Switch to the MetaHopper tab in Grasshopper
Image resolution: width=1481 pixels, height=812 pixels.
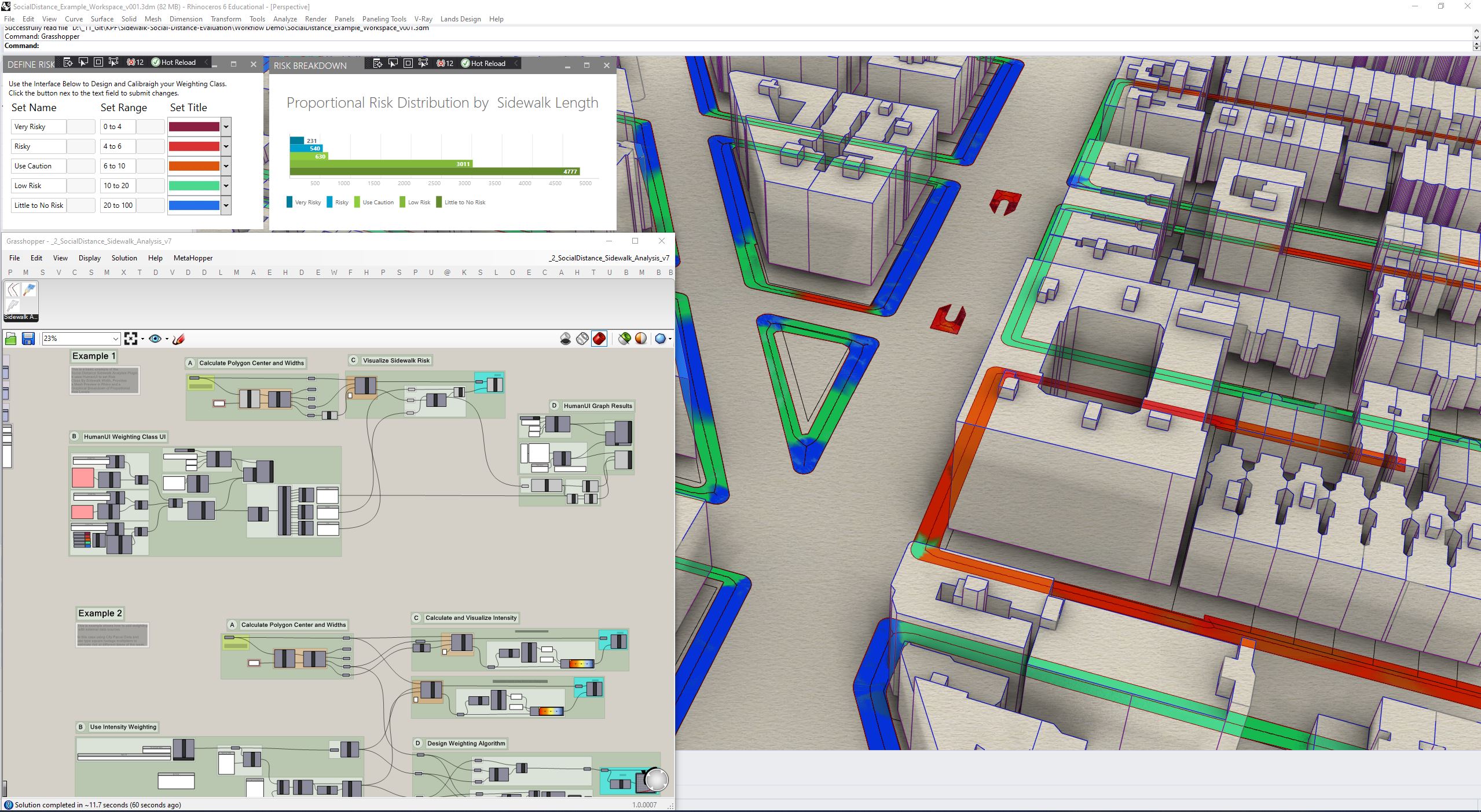pos(194,258)
